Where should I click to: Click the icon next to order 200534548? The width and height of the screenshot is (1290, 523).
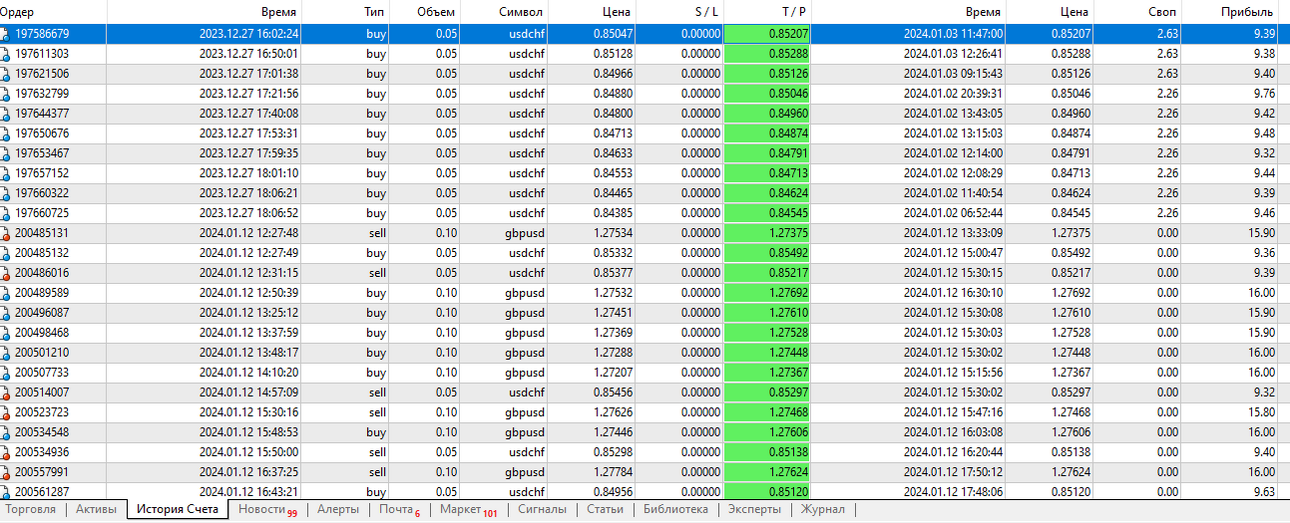point(5,432)
